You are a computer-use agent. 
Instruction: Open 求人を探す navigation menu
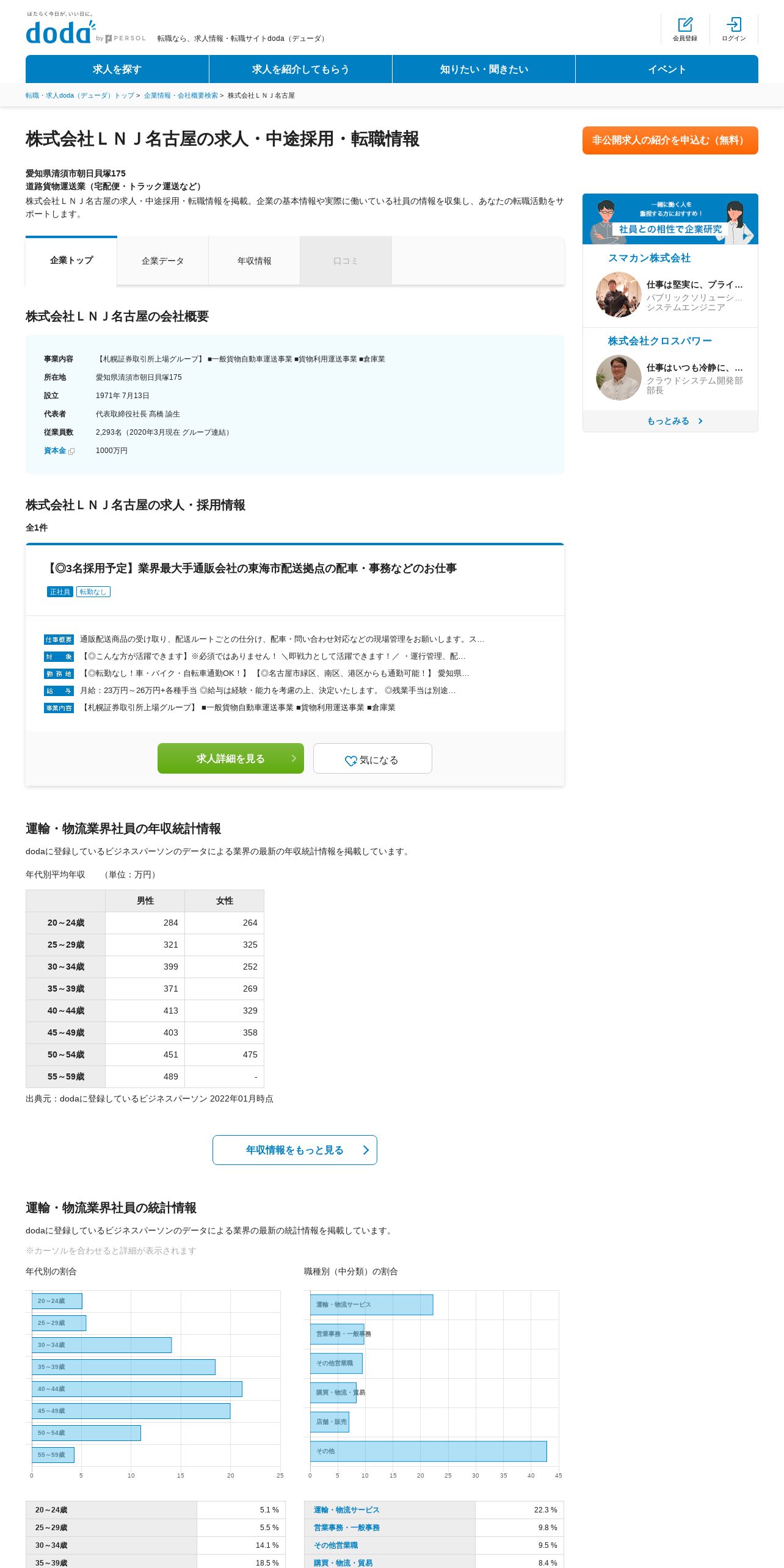click(x=117, y=69)
